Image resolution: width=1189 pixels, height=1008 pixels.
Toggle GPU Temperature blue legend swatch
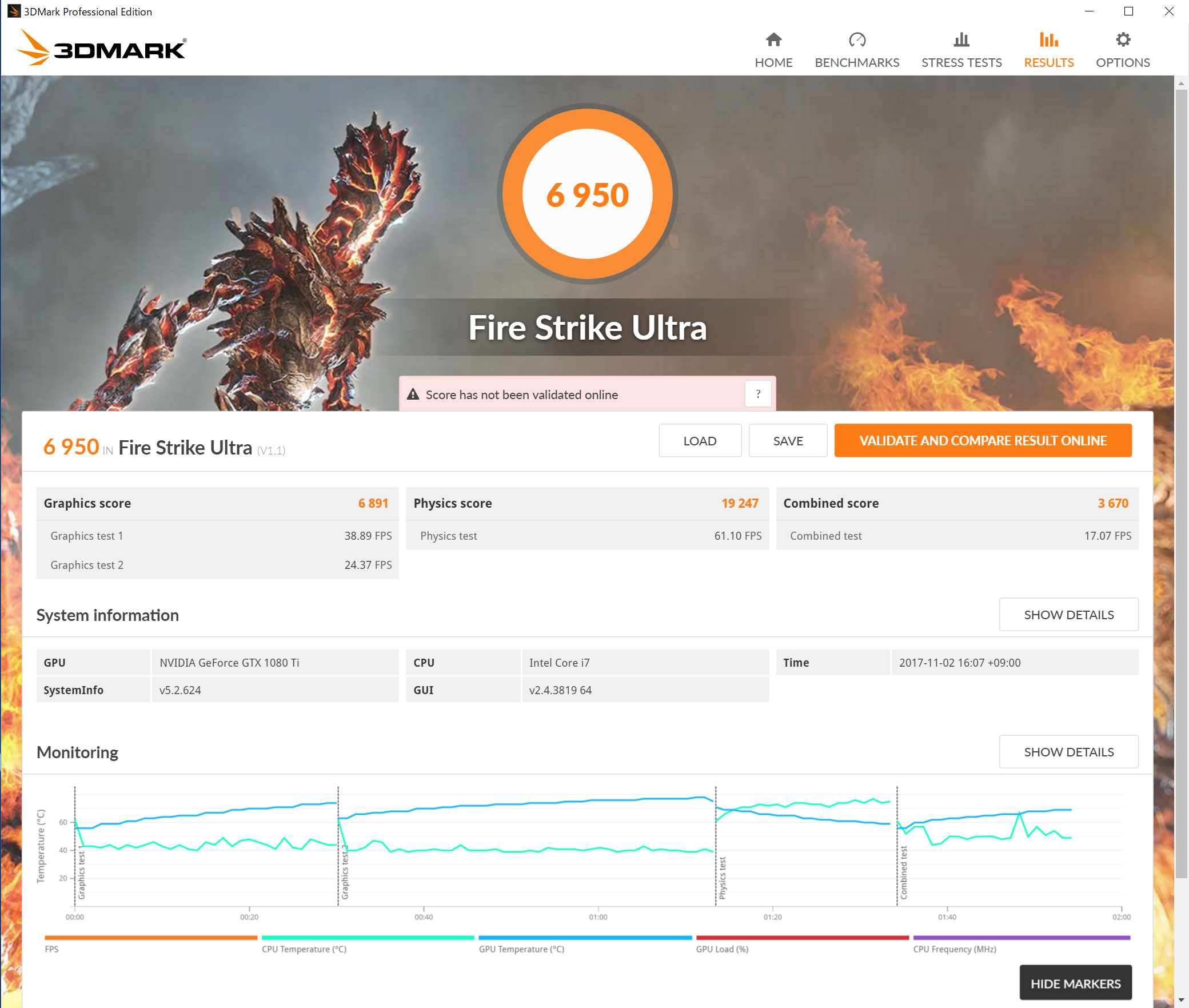tap(585, 938)
